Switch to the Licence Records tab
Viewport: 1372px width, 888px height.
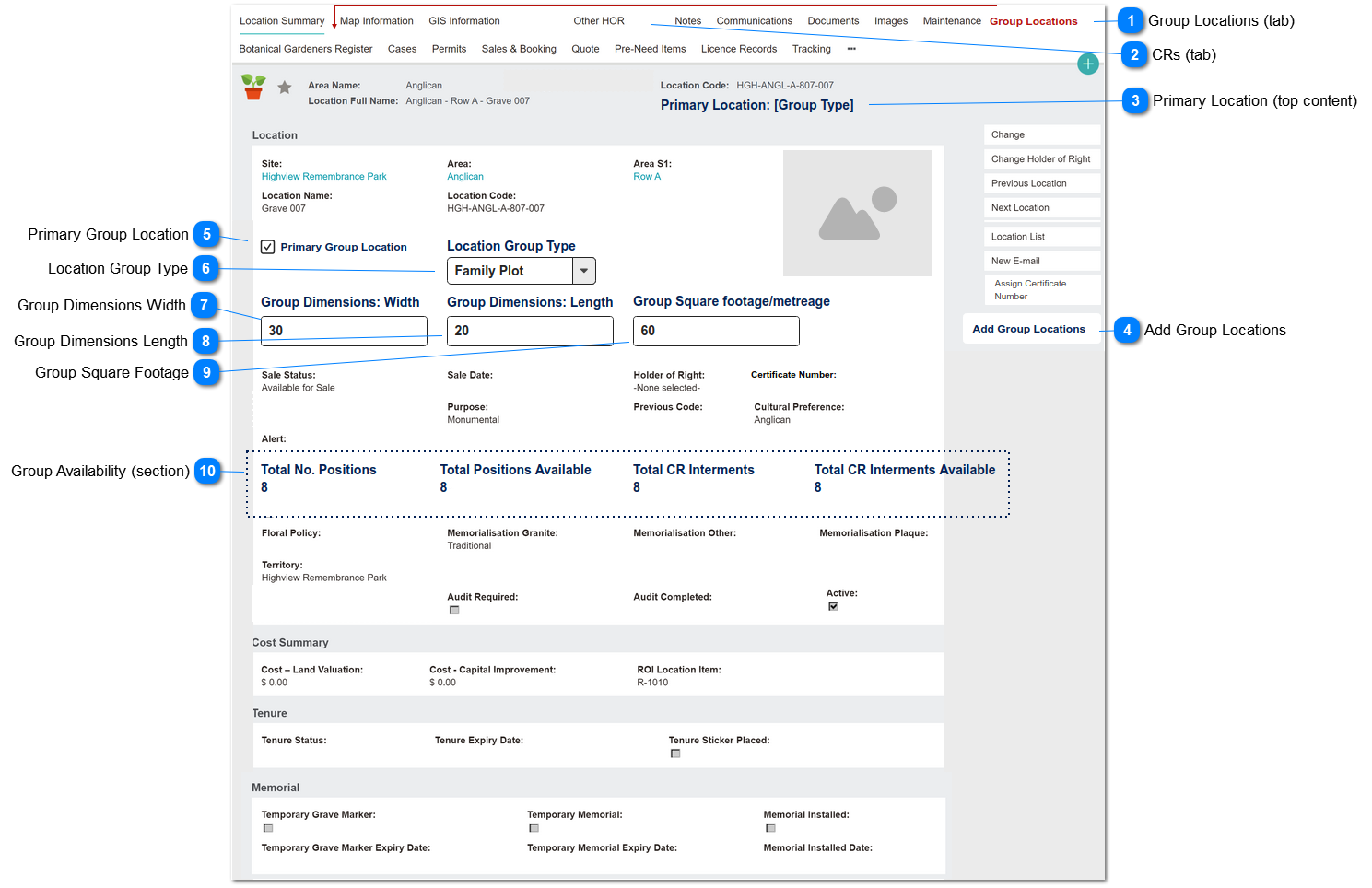pos(739,49)
